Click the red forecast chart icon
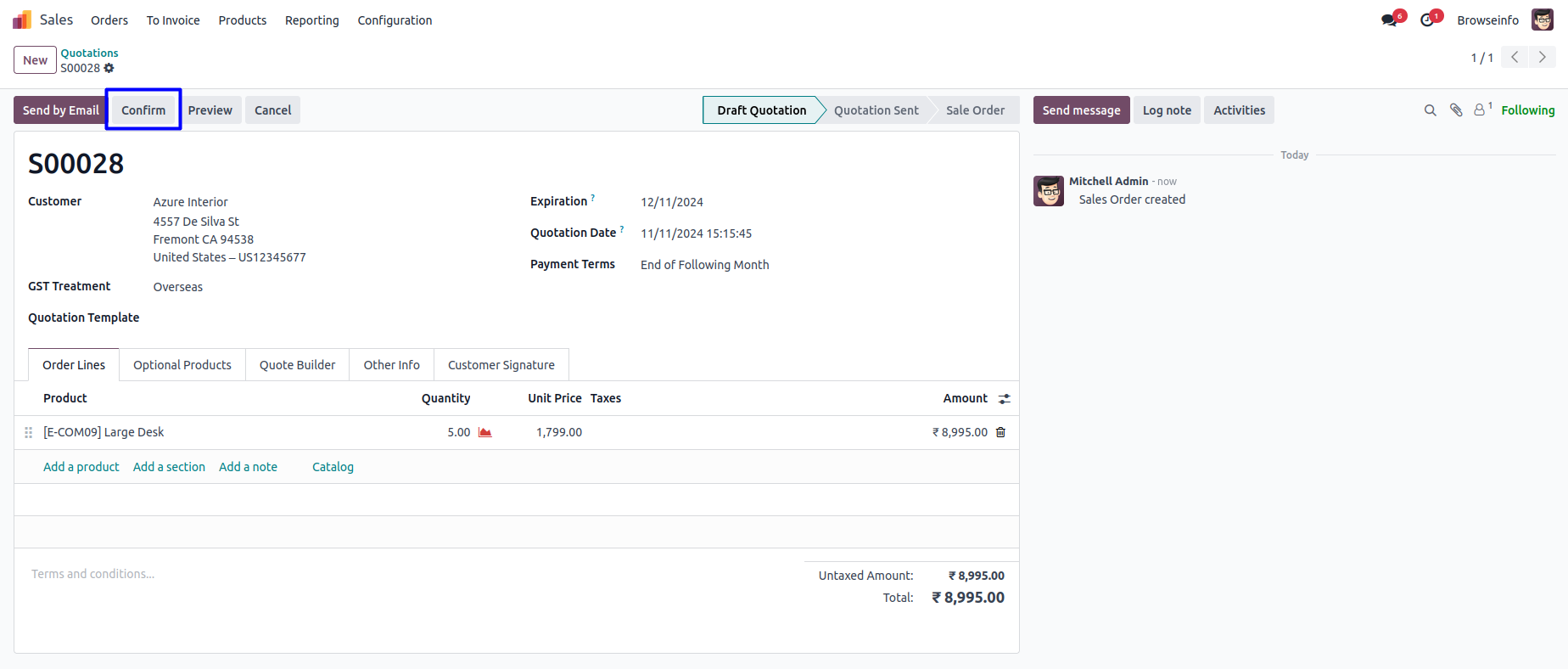The image size is (1568, 669). (485, 432)
